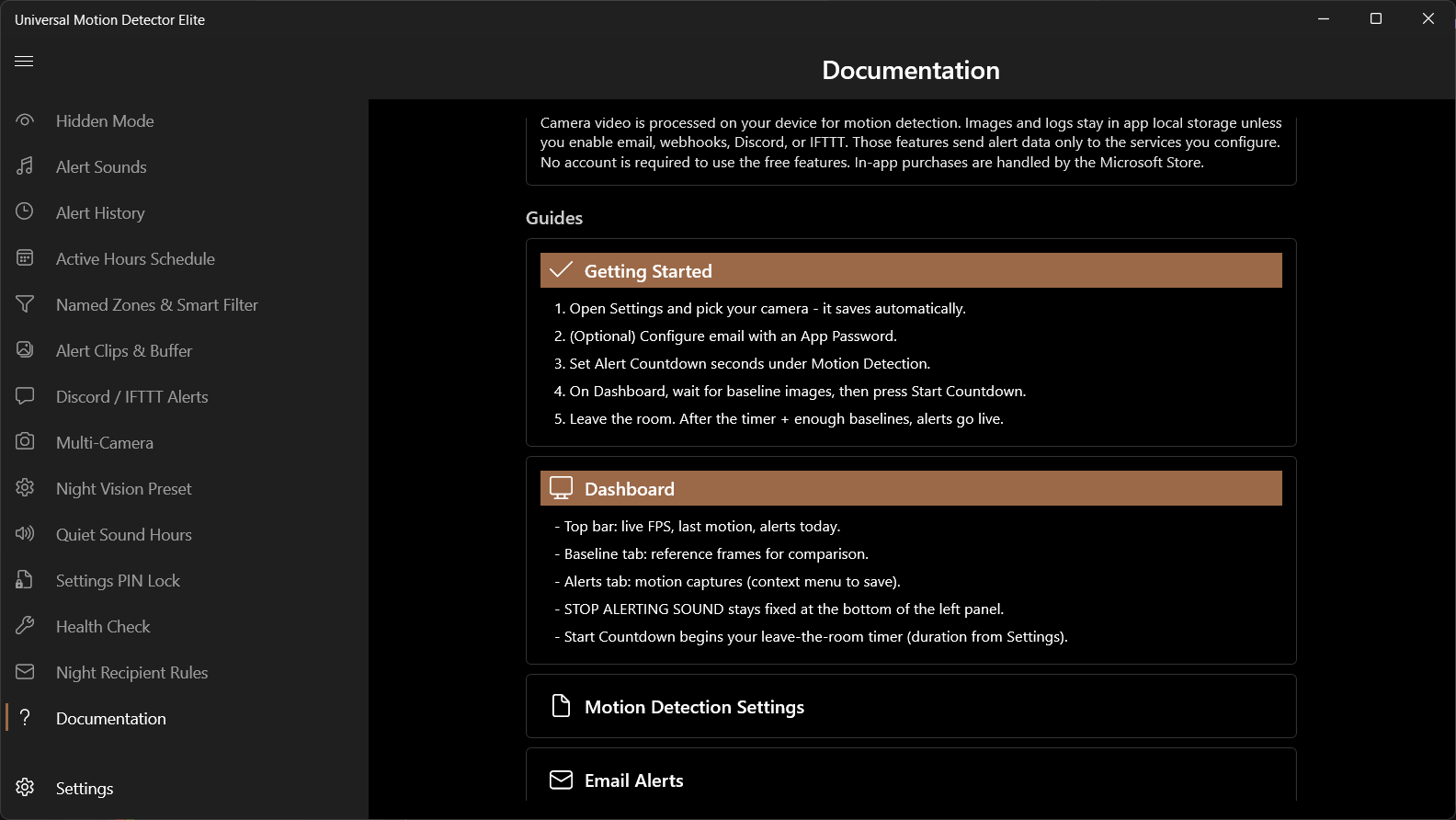Select Documentation in the sidebar
This screenshot has width=1456, height=820.
click(x=184, y=718)
